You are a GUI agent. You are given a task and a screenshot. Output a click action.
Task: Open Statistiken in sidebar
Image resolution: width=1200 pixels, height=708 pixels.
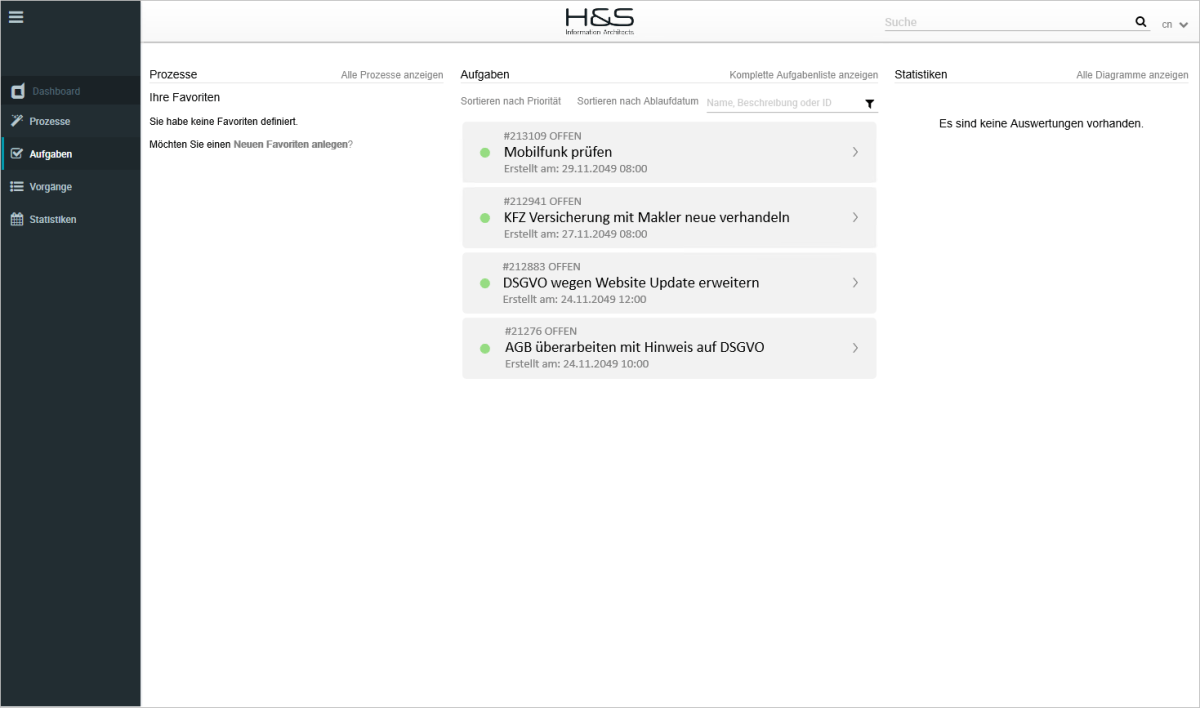click(70, 219)
